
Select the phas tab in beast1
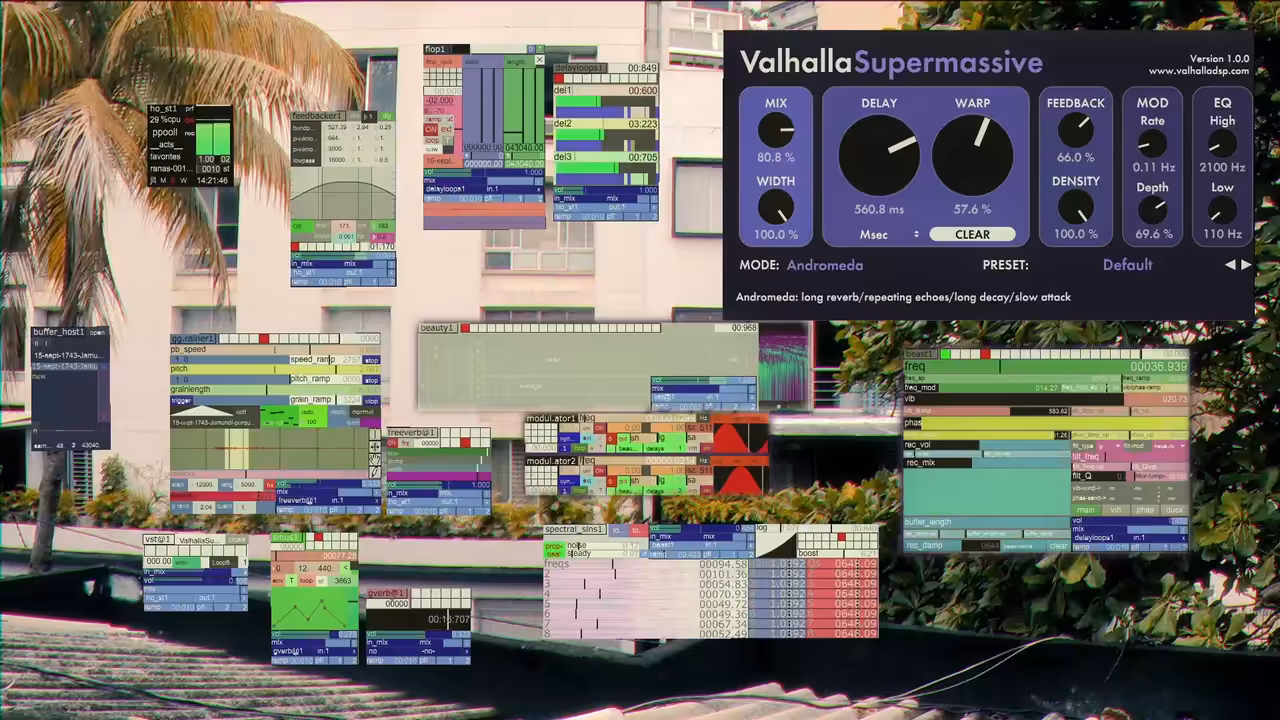coord(1144,510)
